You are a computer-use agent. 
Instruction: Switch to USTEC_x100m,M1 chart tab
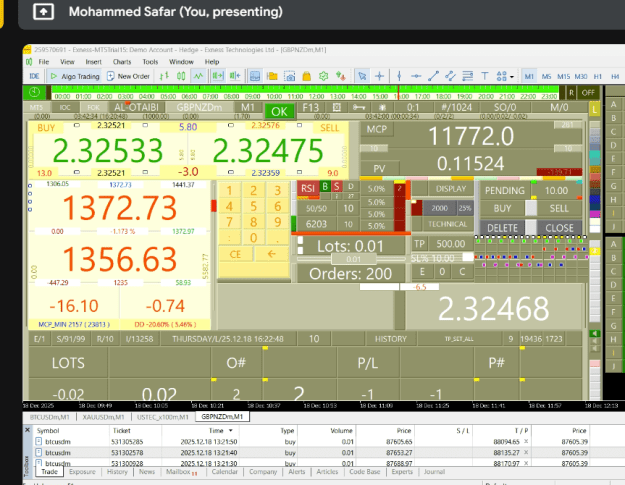coord(163,417)
